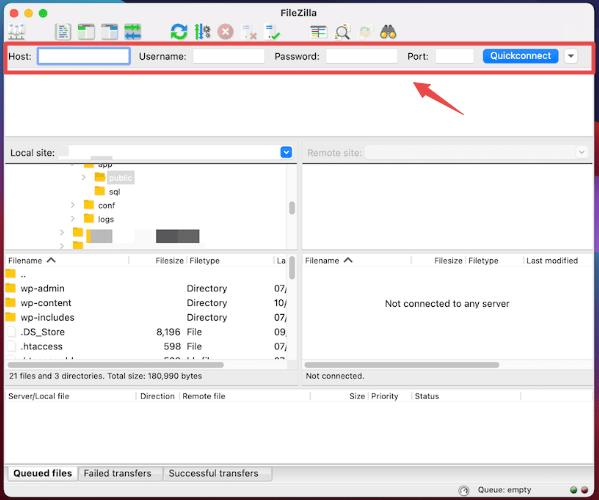Open the Quickconnect history dropdown arrow
The width and height of the screenshot is (599, 500).
click(x=571, y=56)
